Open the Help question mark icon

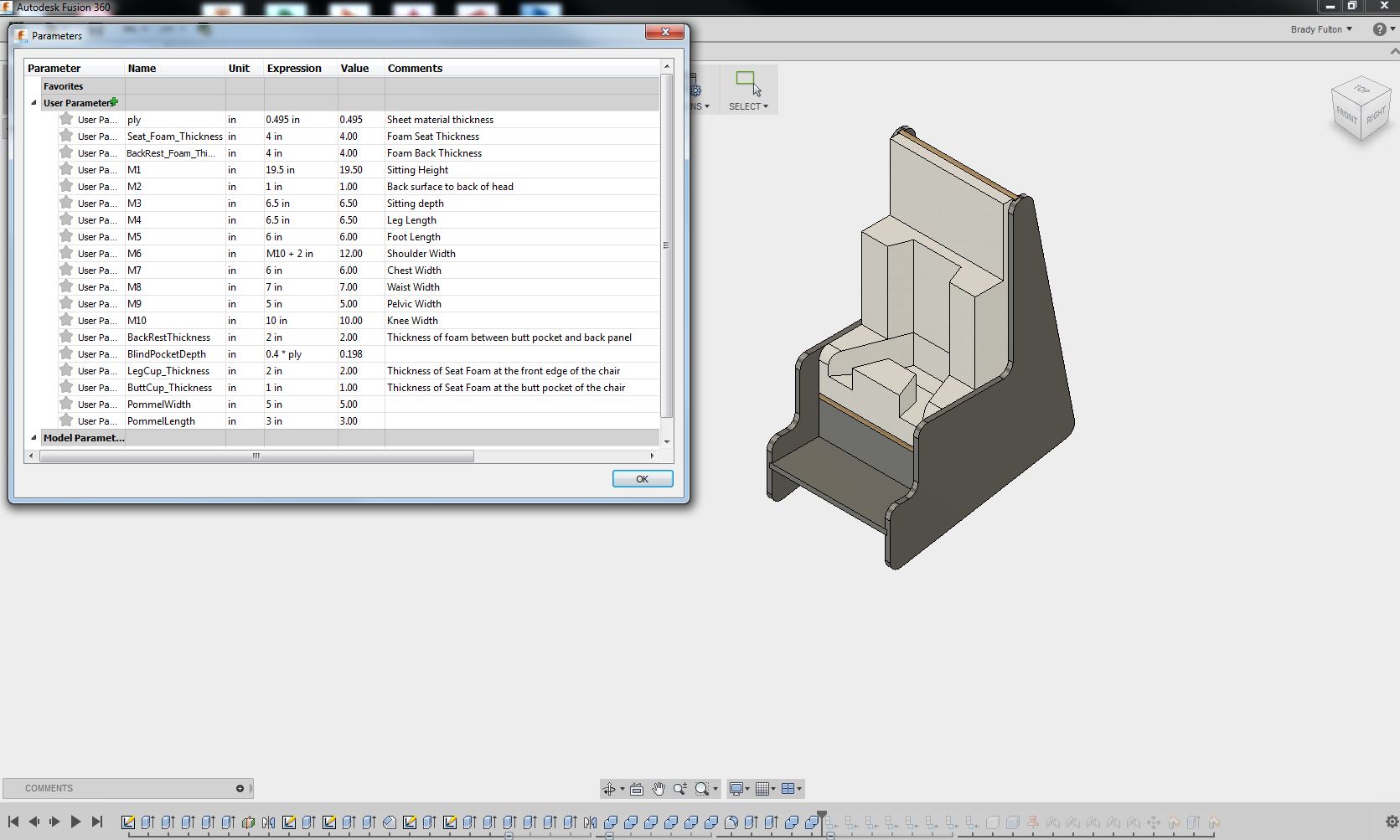pyautogui.click(x=1379, y=29)
